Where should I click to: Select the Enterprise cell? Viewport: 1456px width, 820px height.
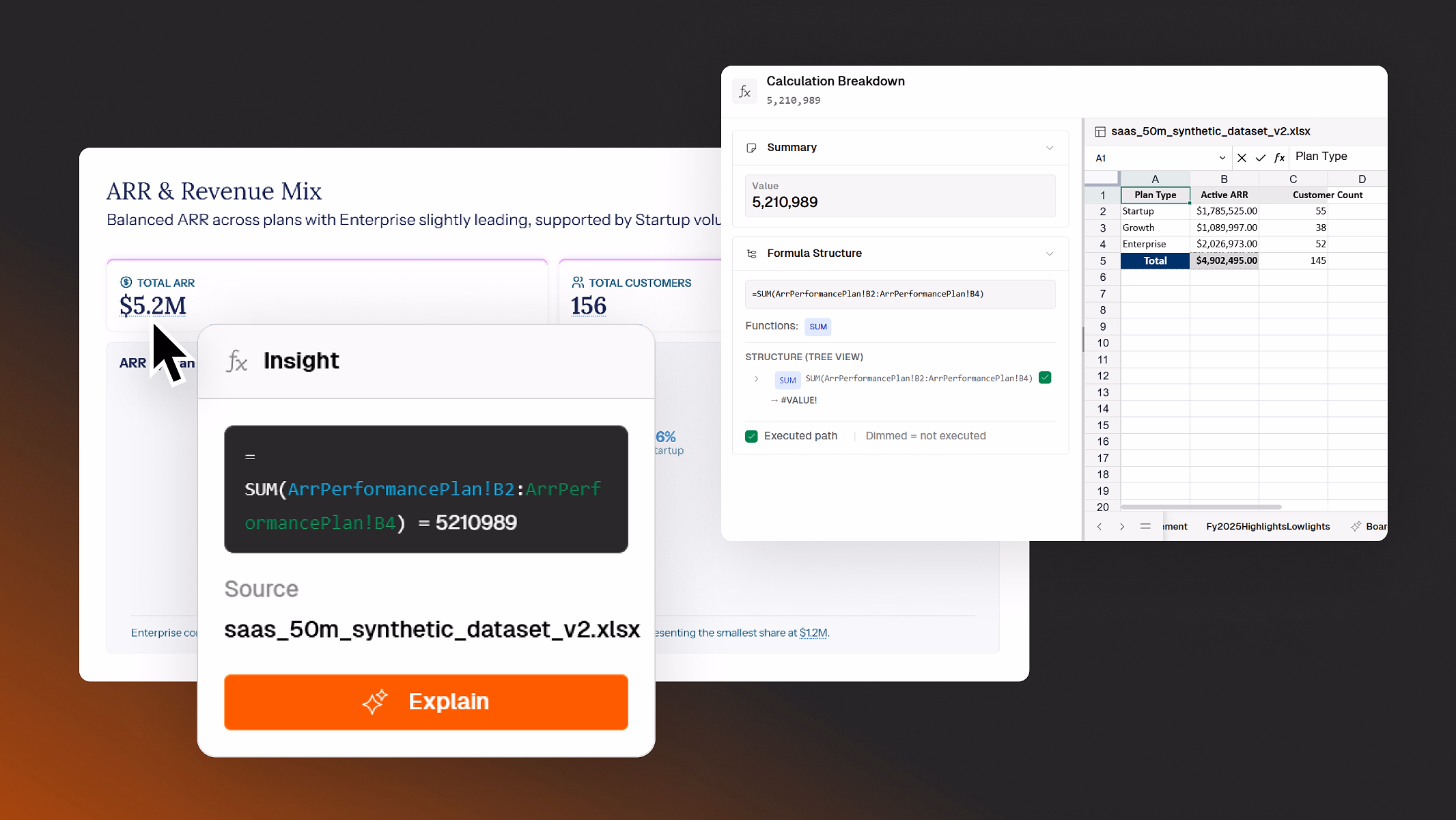(1155, 245)
